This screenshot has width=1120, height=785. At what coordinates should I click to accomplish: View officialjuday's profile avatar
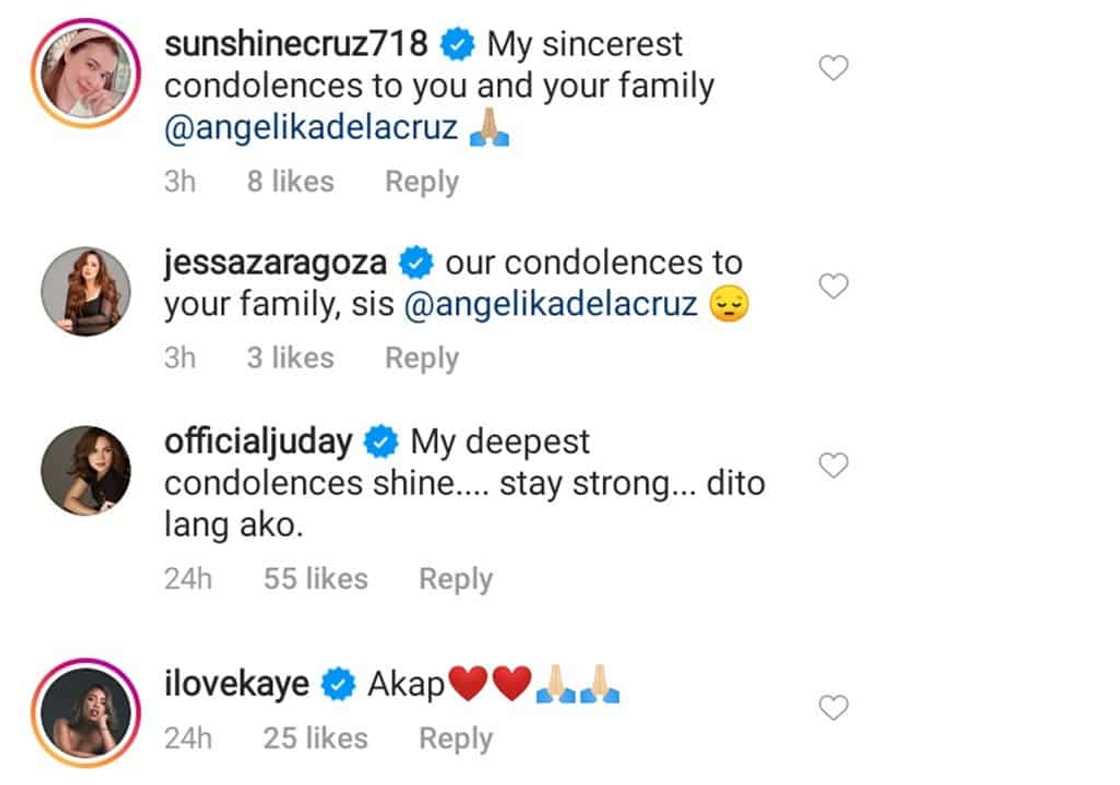point(86,470)
